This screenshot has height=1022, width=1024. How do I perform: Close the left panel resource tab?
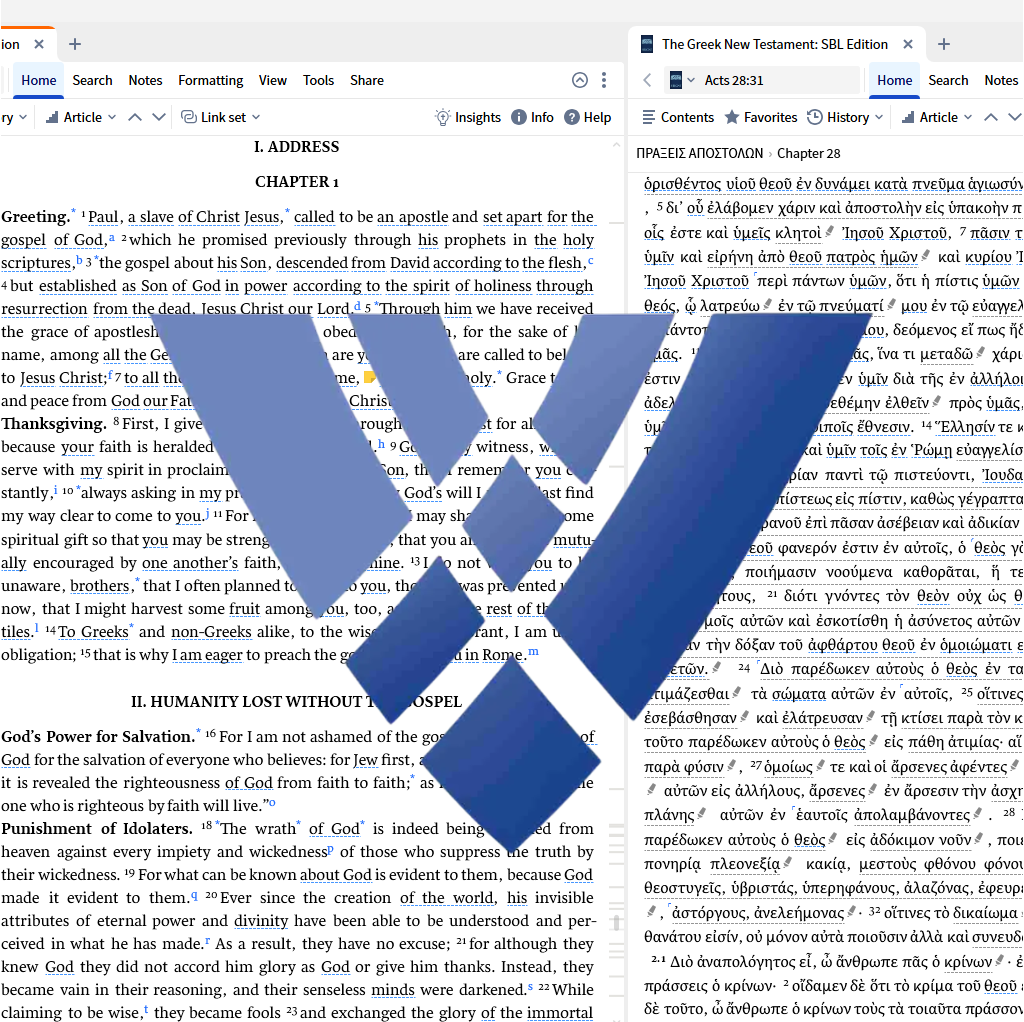(x=39, y=44)
